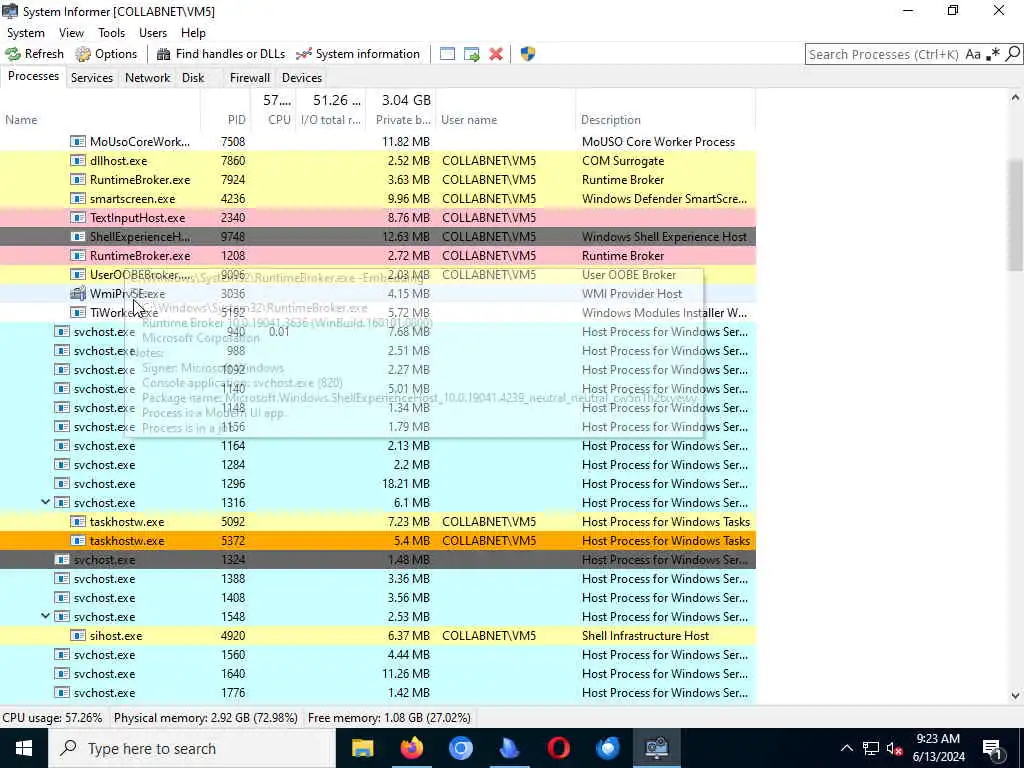Select svchost.exe PID 1640 row
Viewport: 1024px width, 768px height.
click(x=377, y=673)
